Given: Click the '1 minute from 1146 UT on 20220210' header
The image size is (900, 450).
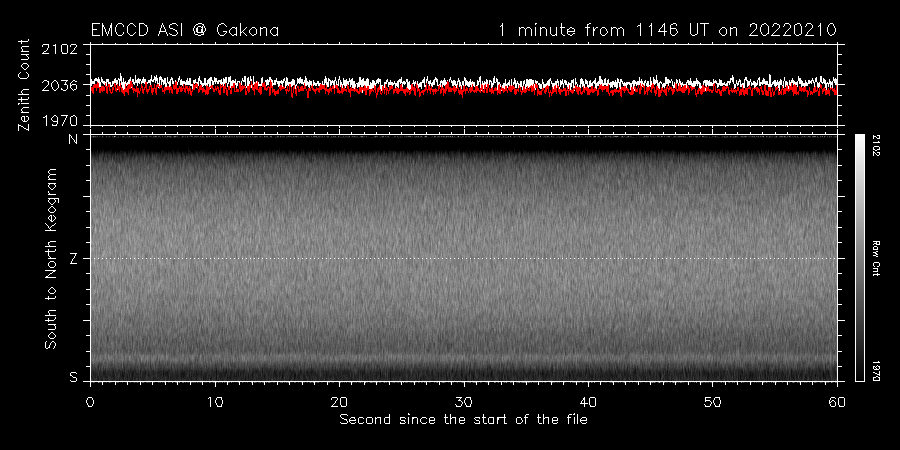Looking at the screenshot, I should click(x=667, y=30).
